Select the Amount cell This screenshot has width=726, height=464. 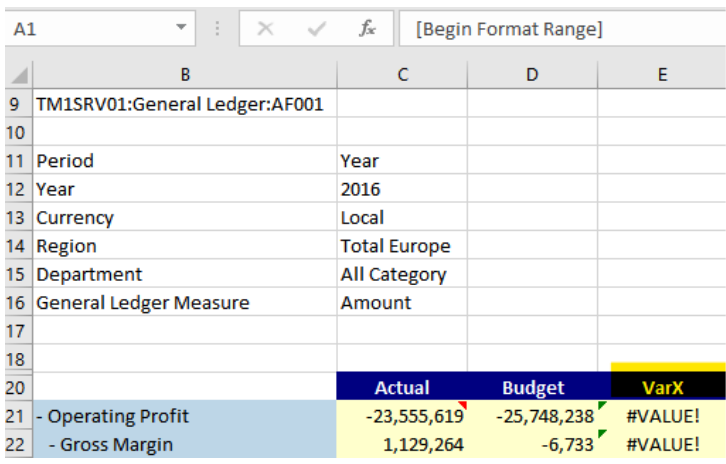[x=402, y=302]
